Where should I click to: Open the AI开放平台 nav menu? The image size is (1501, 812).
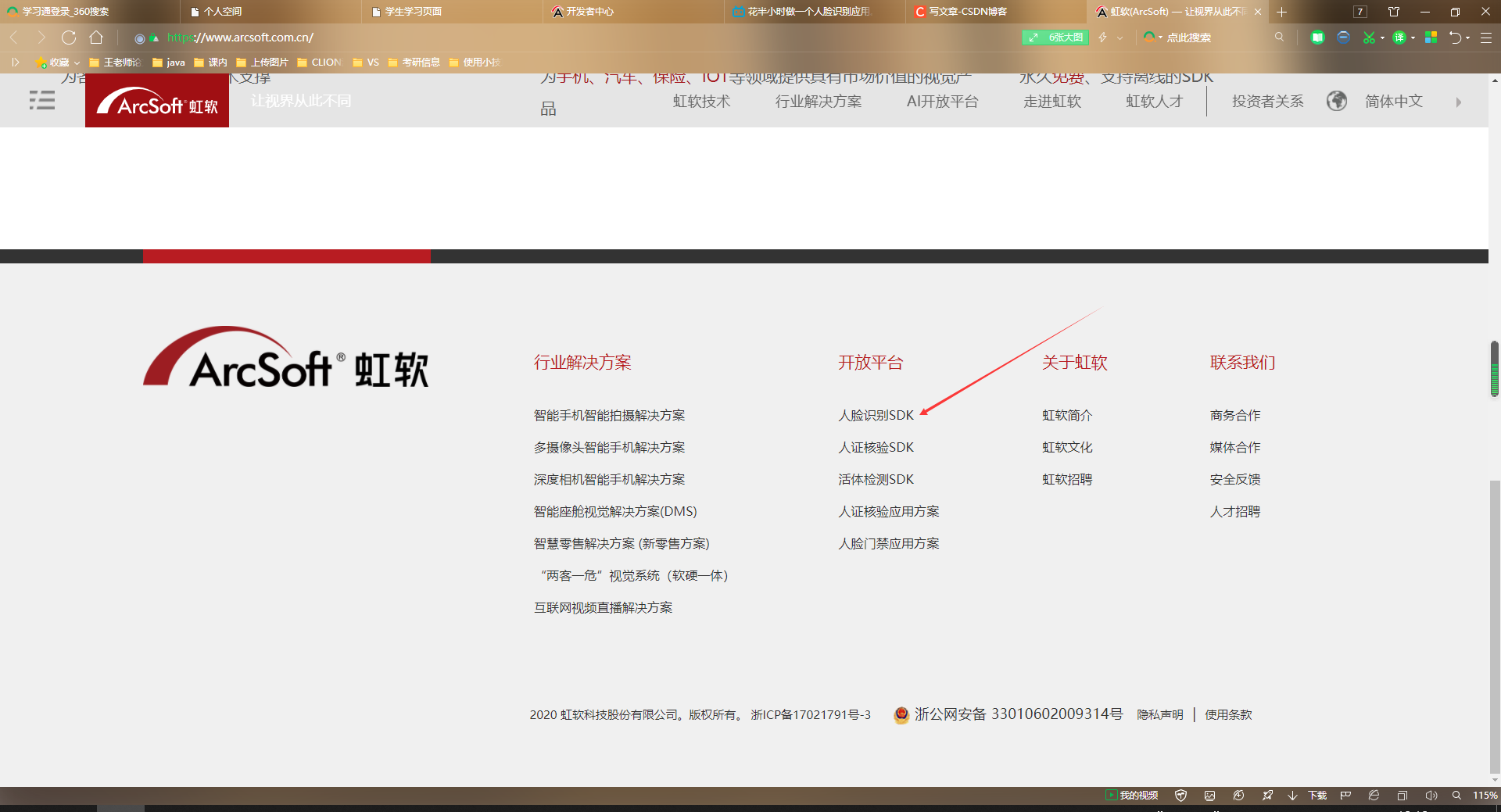coord(942,101)
